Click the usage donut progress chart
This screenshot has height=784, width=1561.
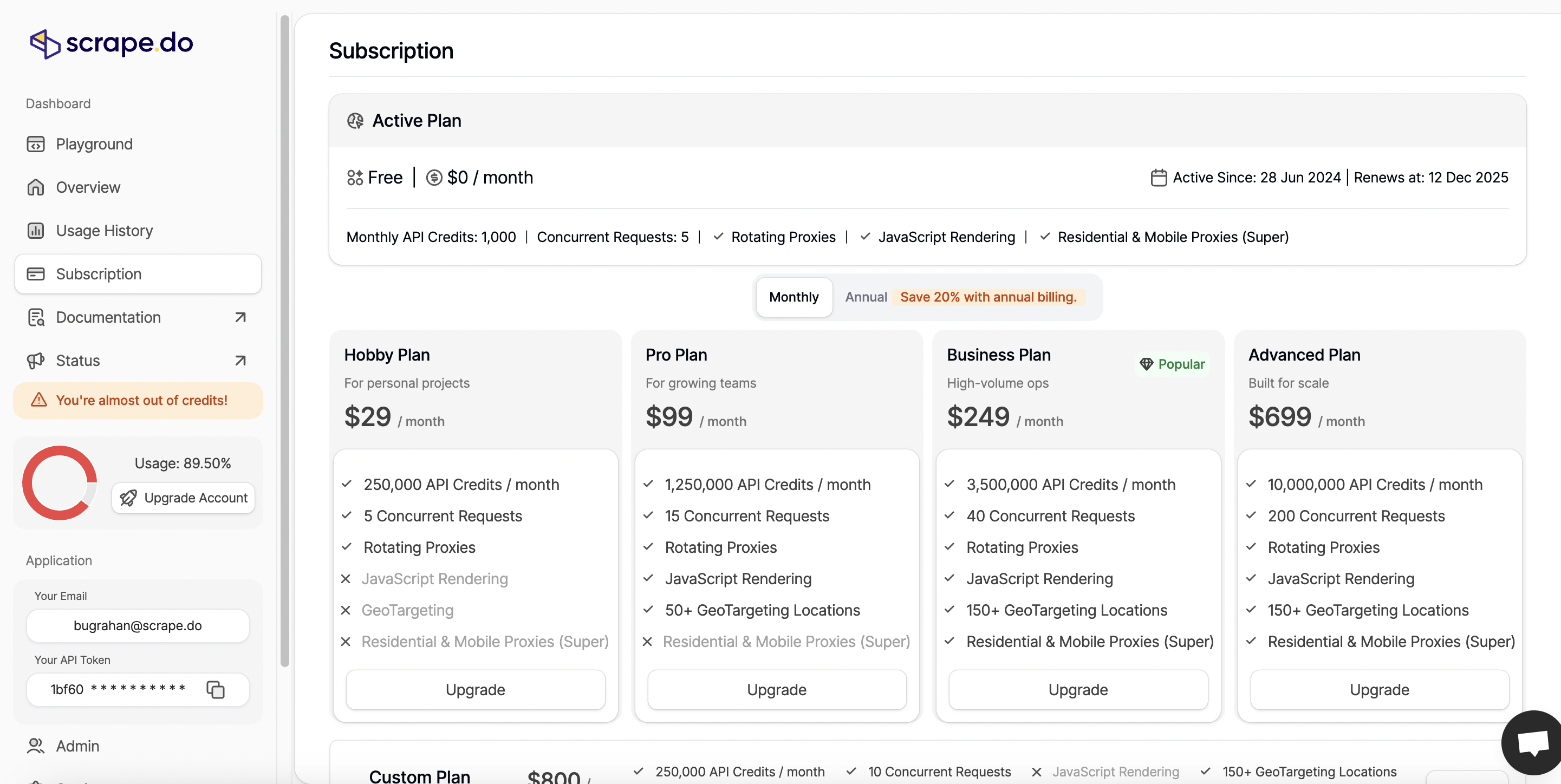tap(60, 483)
